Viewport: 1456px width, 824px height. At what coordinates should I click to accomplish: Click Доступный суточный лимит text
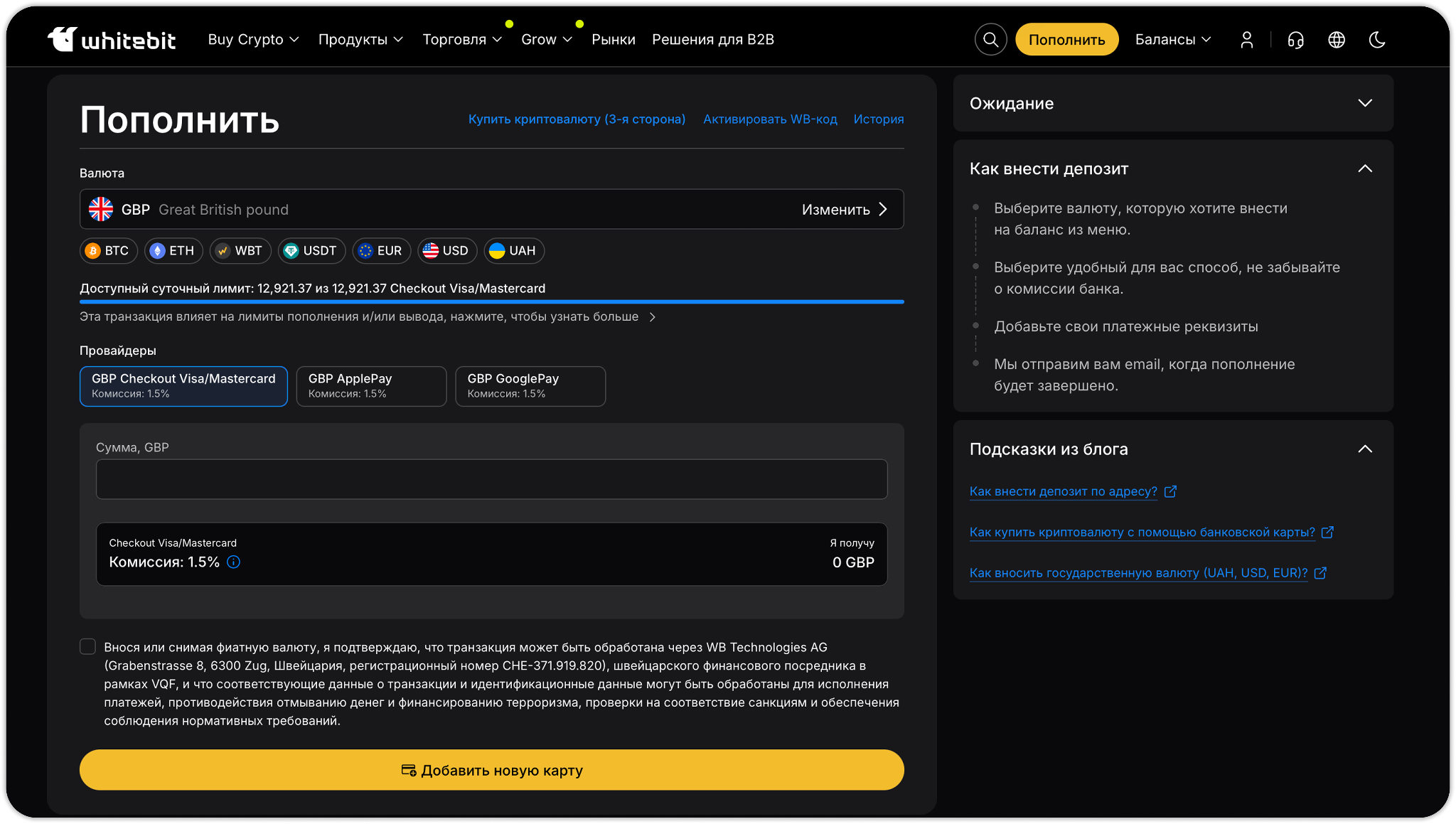pos(312,289)
